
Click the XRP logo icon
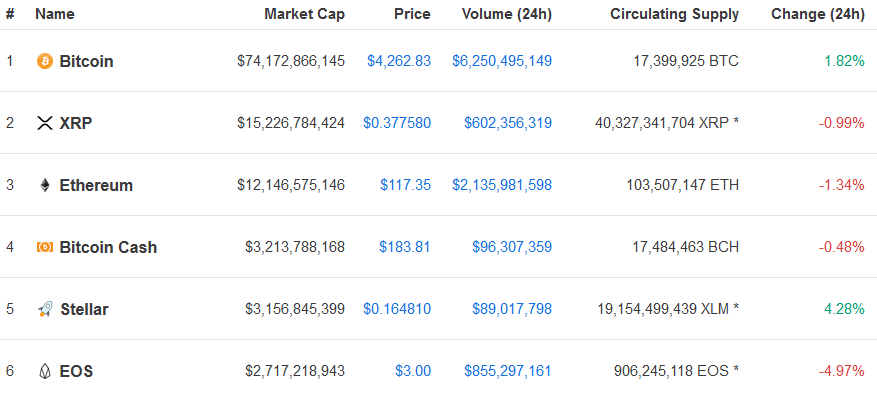pos(45,123)
